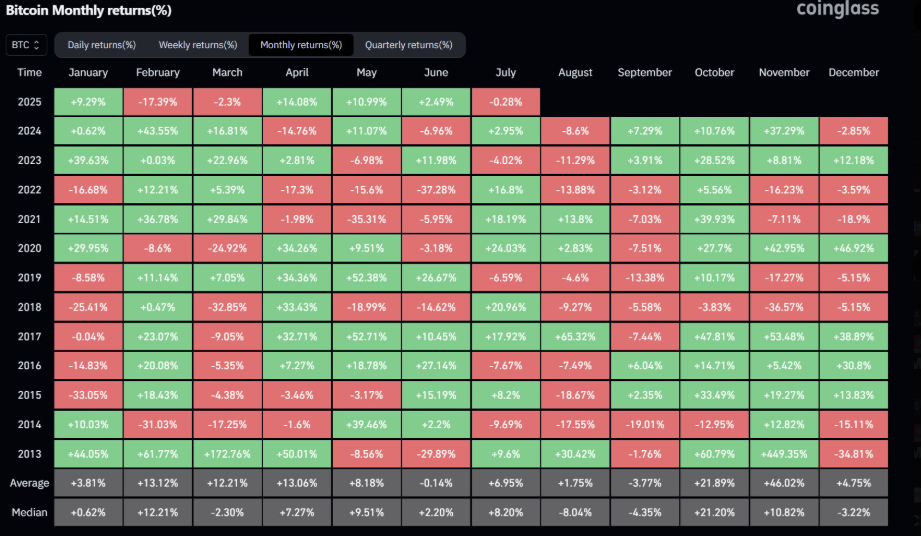Click the April column header
This screenshot has width=921, height=536.
[297, 72]
